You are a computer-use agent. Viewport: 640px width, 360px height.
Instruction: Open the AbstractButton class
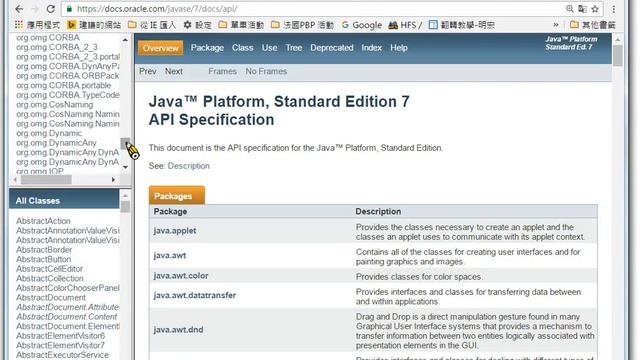click(44, 259)
